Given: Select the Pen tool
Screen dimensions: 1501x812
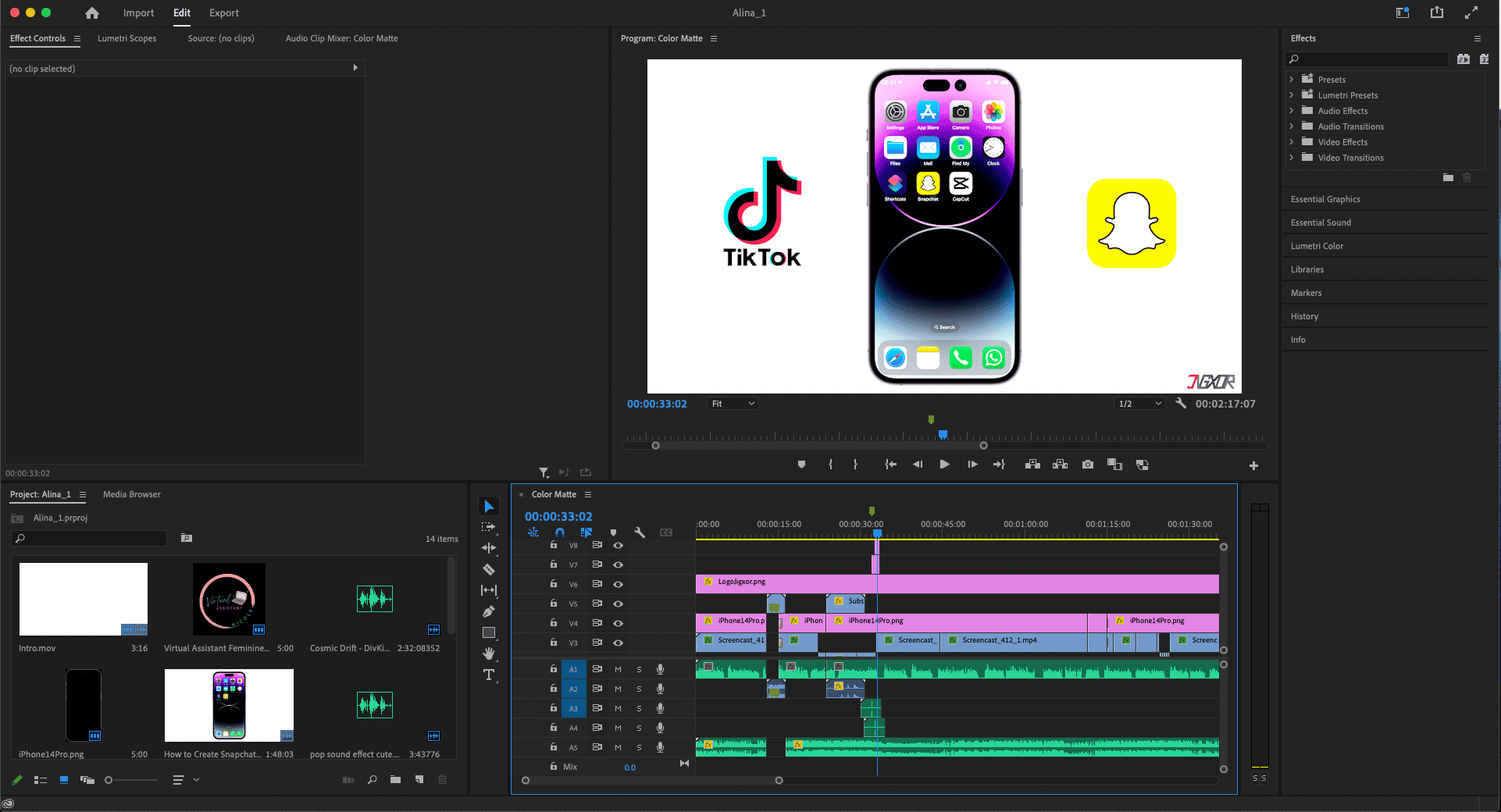Looking at the screenshot, I should coord(489,611).
